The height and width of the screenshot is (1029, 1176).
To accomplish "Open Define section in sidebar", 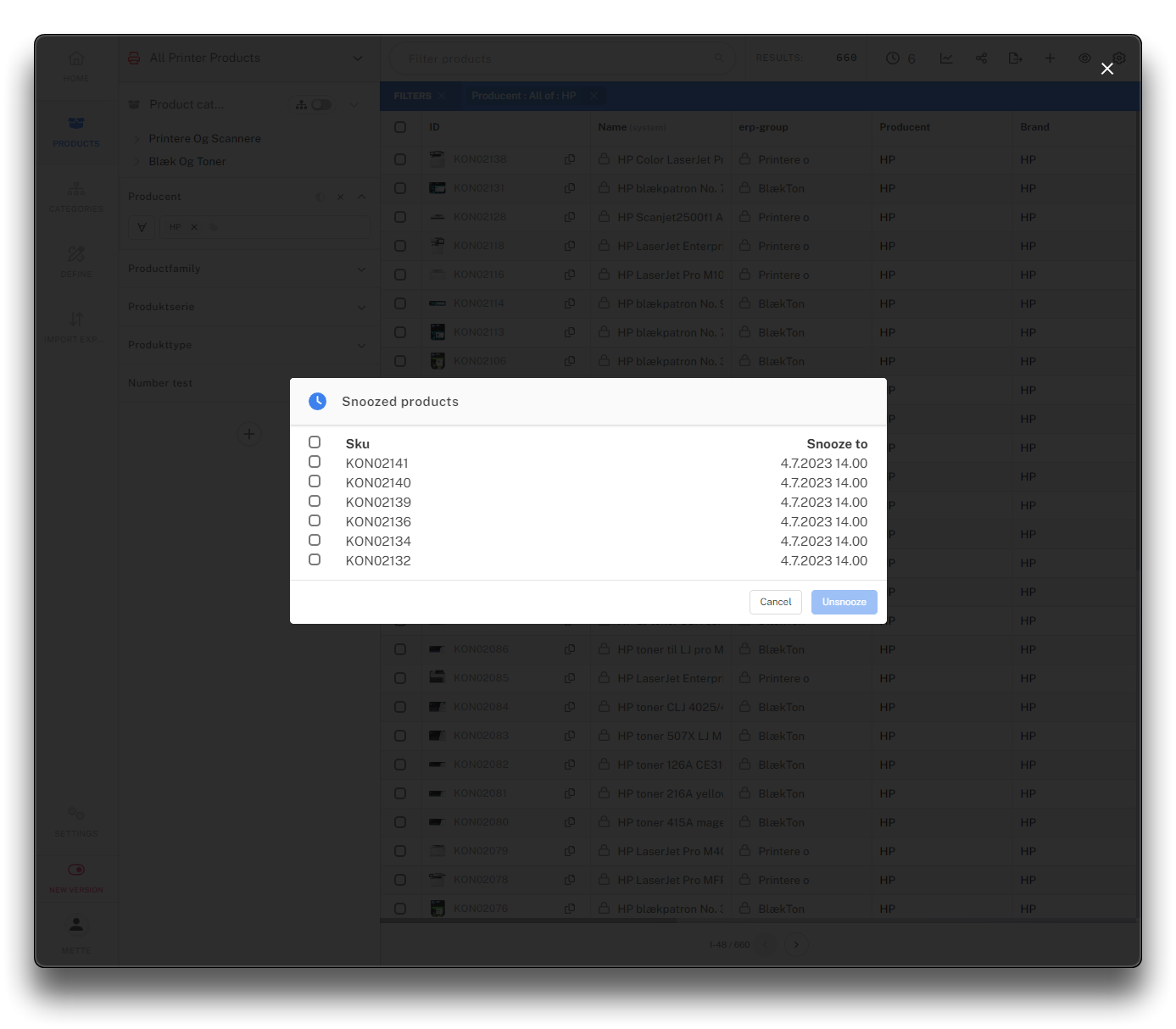I will pos(76,261).
